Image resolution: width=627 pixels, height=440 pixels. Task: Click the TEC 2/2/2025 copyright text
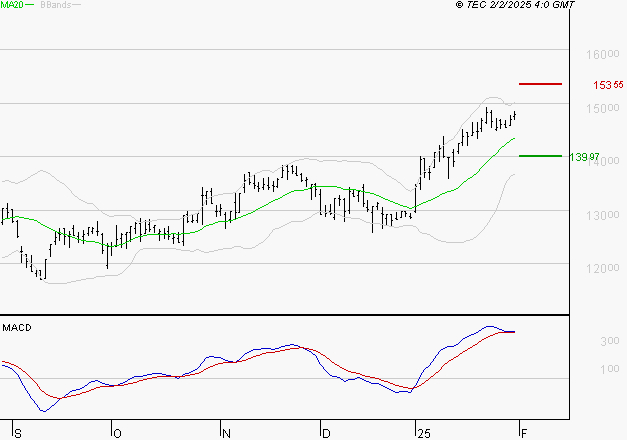[x=515, y=5]
